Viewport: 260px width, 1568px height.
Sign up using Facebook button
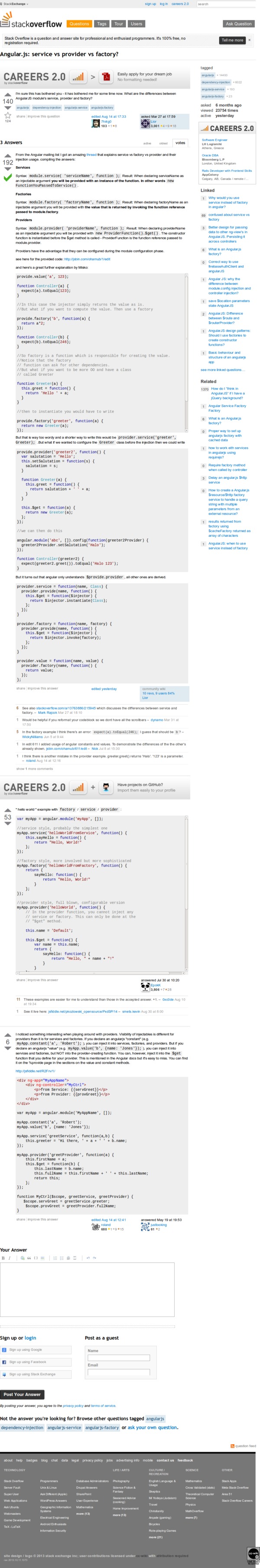pyautogui.click(x=36, y=1362)
